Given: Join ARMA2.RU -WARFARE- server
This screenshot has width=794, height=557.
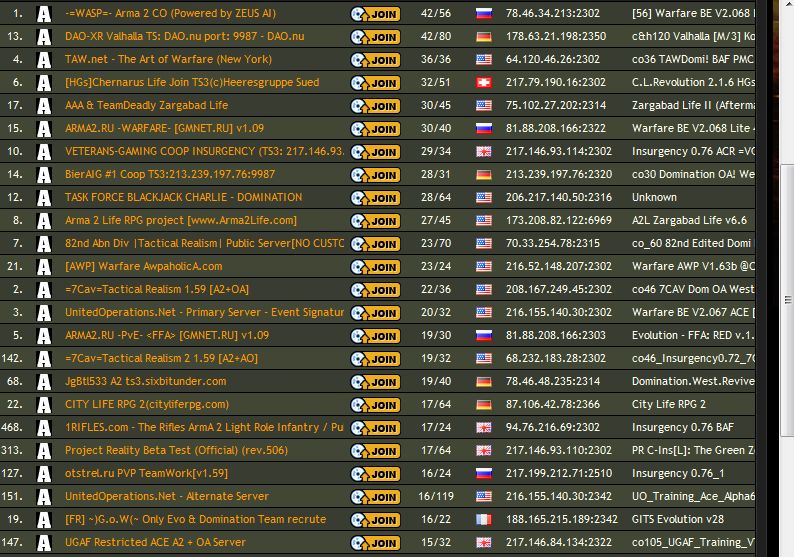Looking at the screenshot, I should coord(375,129).
